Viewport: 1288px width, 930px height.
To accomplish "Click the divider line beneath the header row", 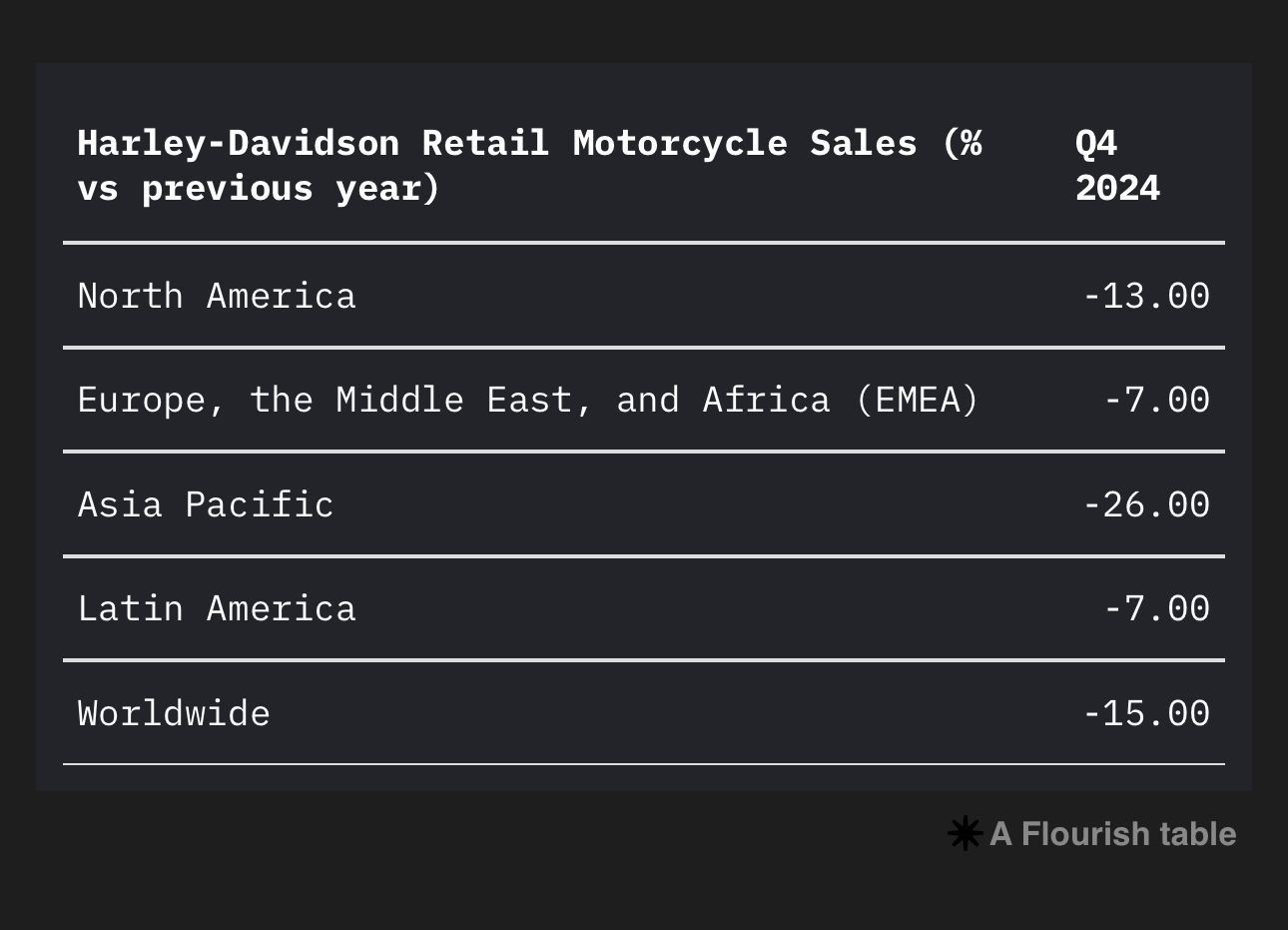I will pyautogui.click(x=643, y=243).
